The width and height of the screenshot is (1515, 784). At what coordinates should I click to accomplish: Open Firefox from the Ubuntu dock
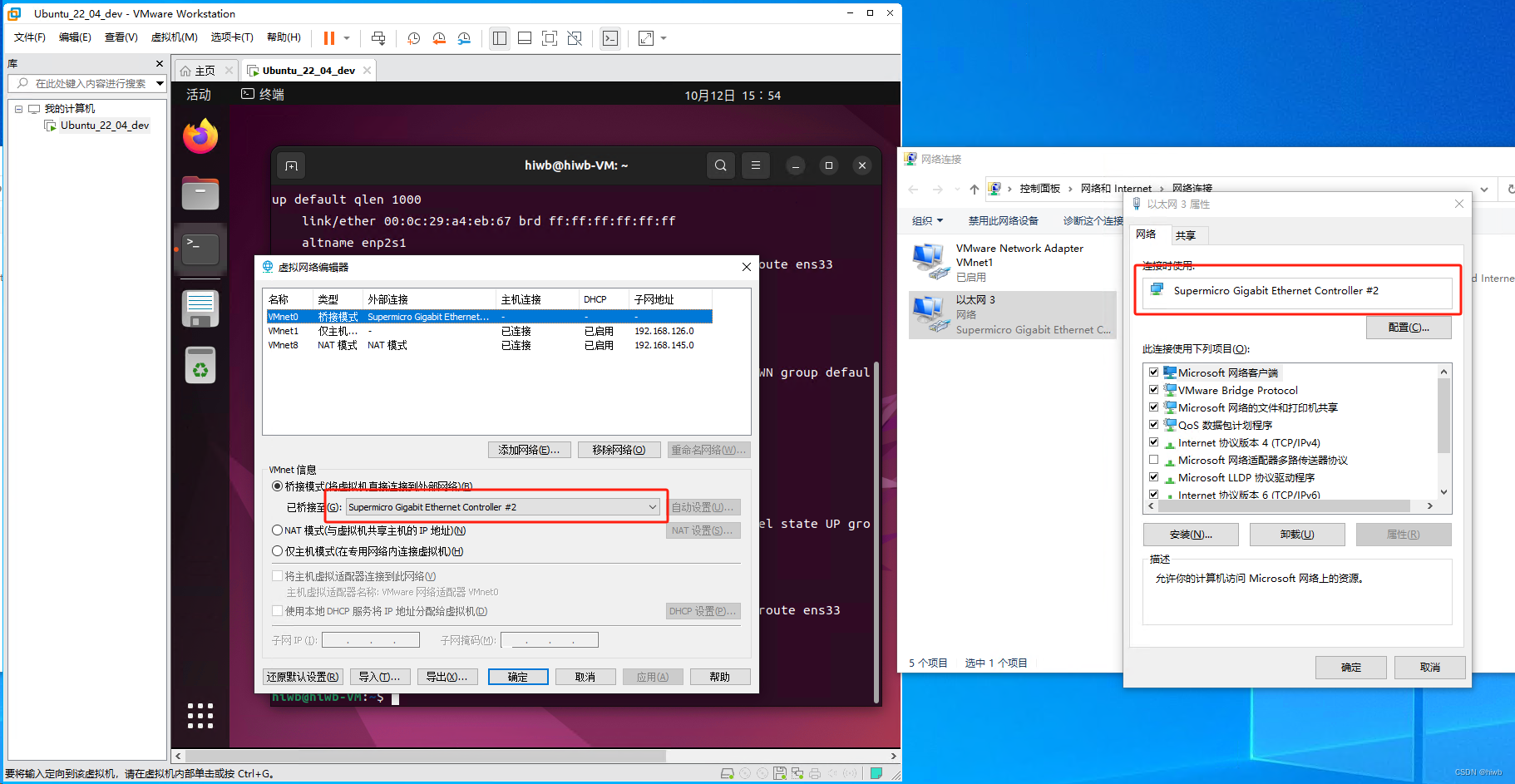200,136
